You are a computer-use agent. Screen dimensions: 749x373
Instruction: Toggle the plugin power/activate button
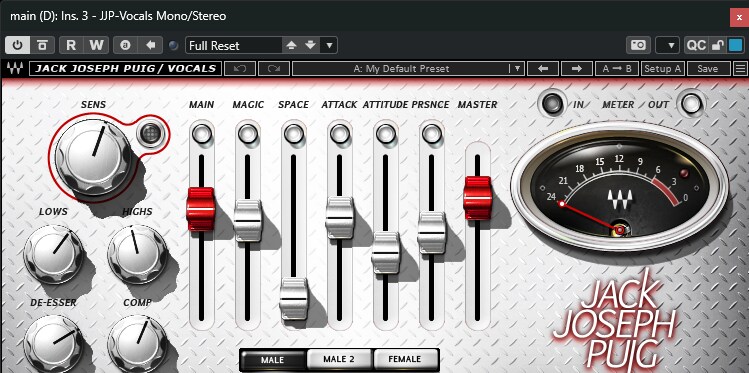click(18, 45)
